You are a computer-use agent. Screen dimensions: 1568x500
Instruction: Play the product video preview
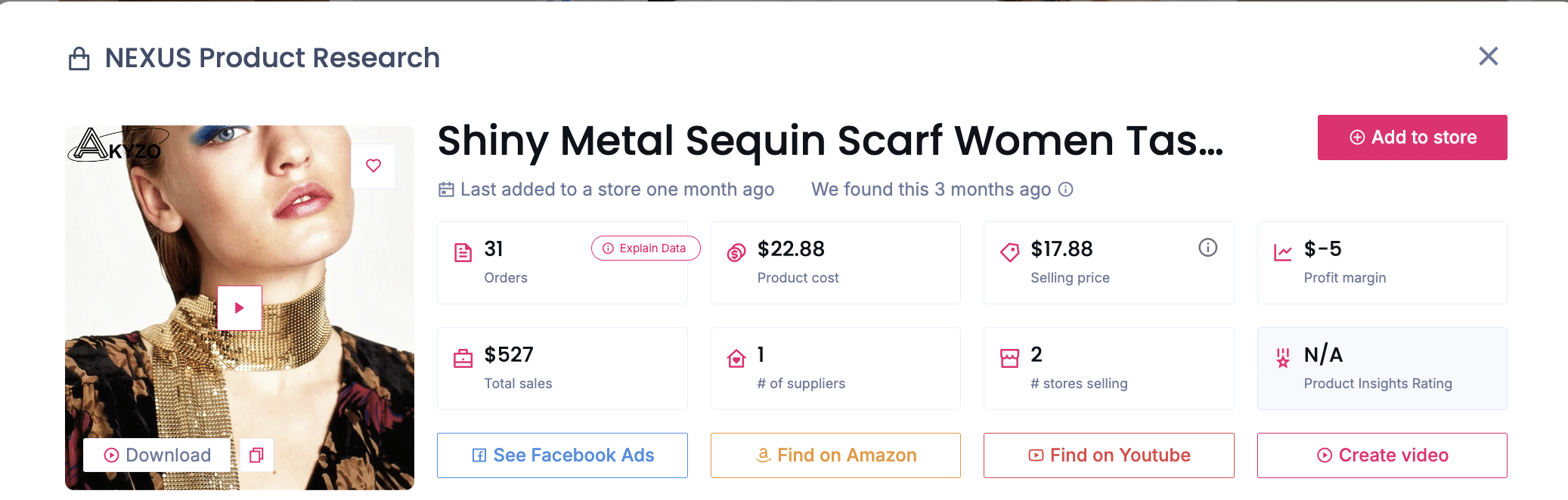(x=240, y=307)
